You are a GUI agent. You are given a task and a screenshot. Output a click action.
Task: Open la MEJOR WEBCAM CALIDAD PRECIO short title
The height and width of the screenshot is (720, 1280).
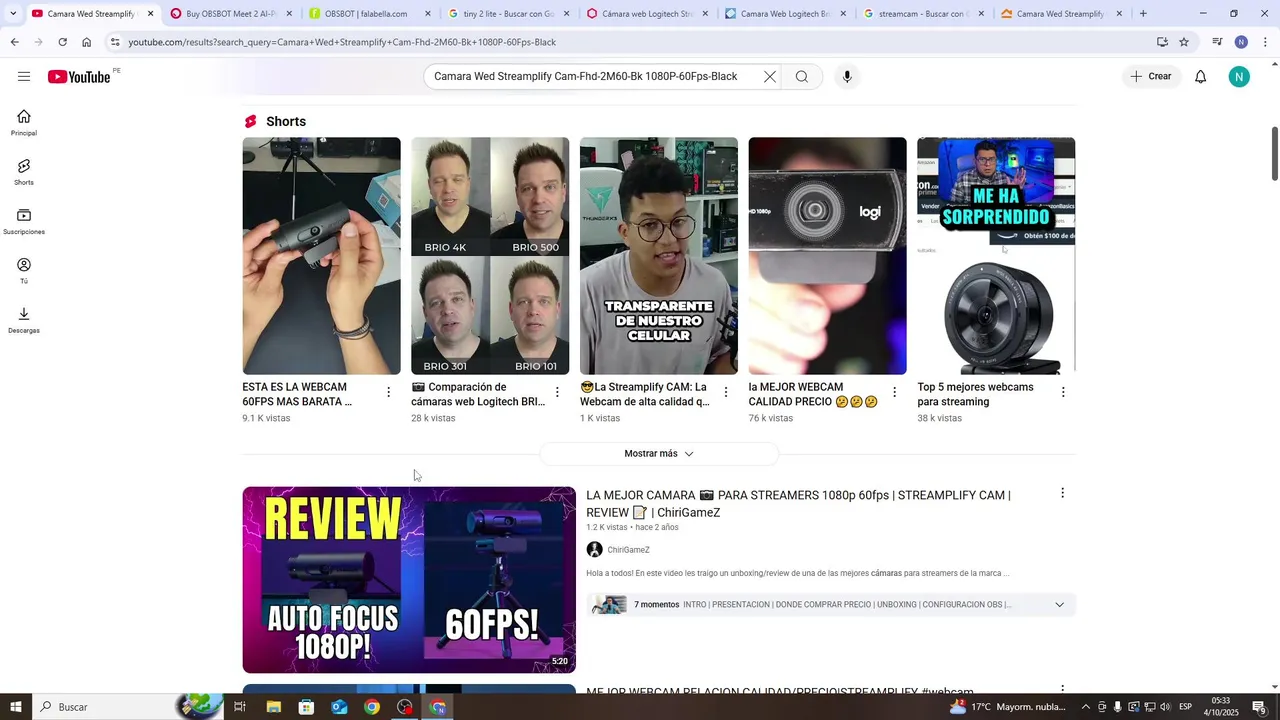[x=813, y=394]
